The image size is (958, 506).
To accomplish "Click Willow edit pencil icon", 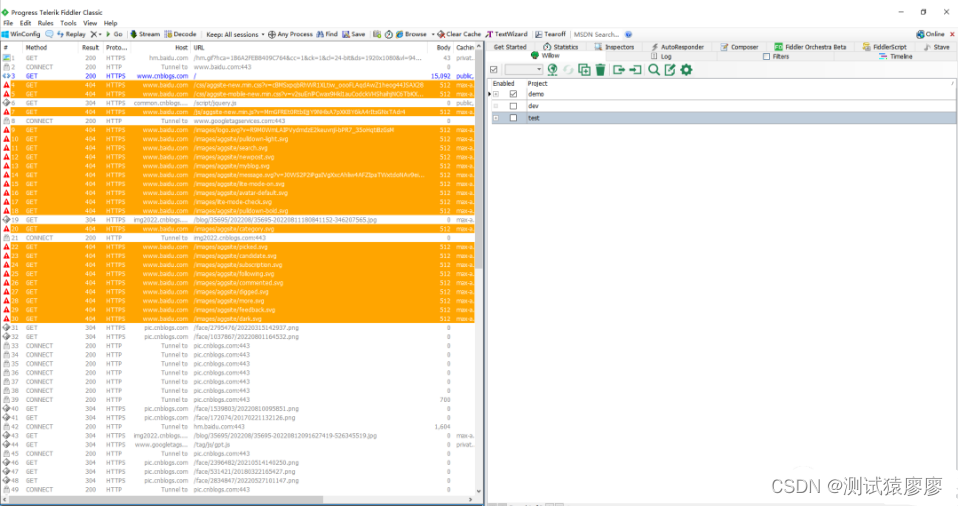I will click(670, 70).
